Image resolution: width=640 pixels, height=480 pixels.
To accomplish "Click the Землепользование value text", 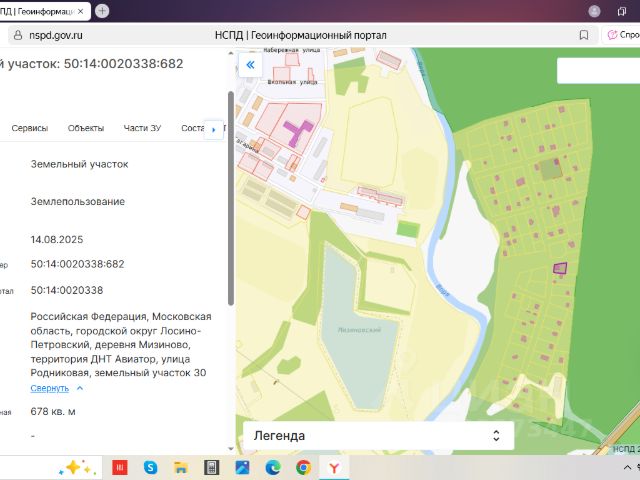I will pos(78,202).
